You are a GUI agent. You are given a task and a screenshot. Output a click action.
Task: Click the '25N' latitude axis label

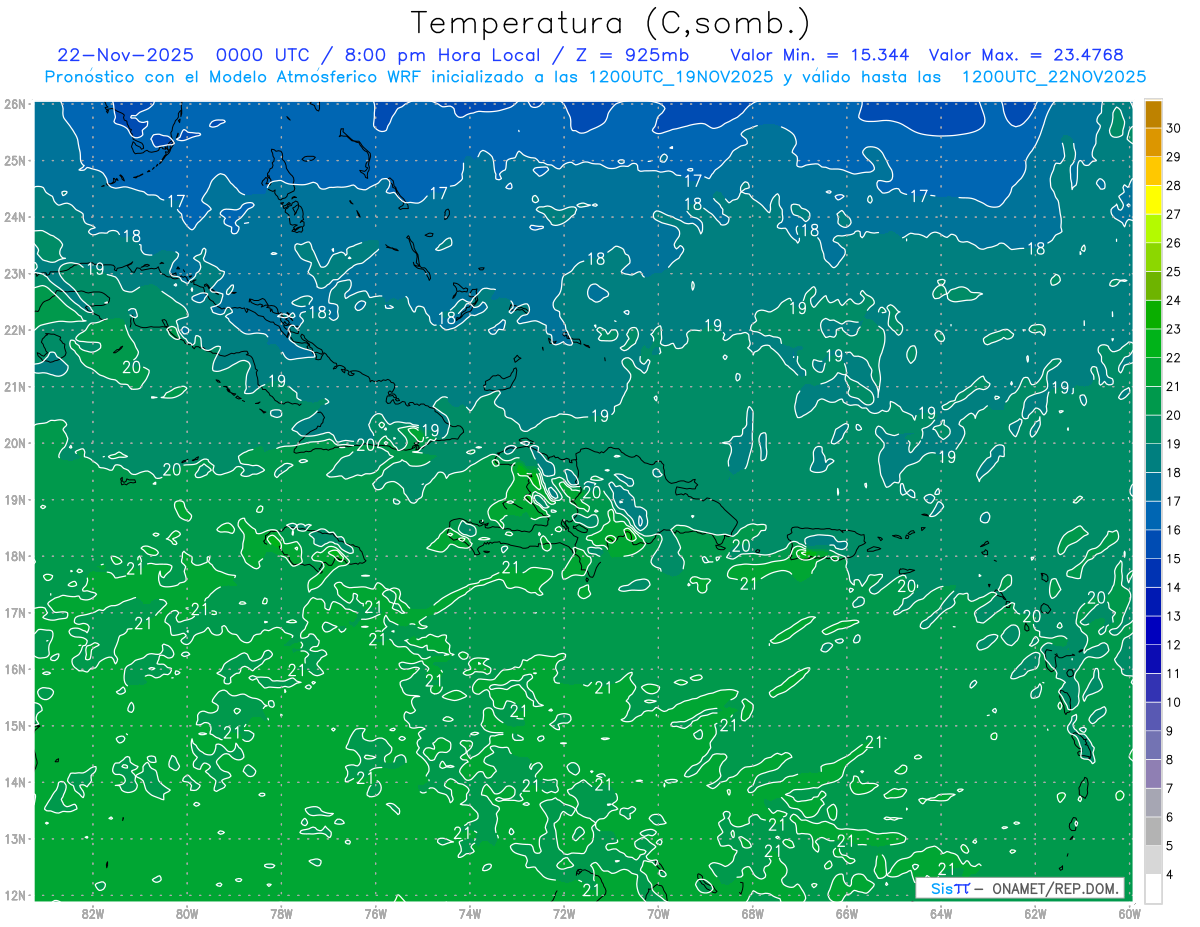click(15, 160)
